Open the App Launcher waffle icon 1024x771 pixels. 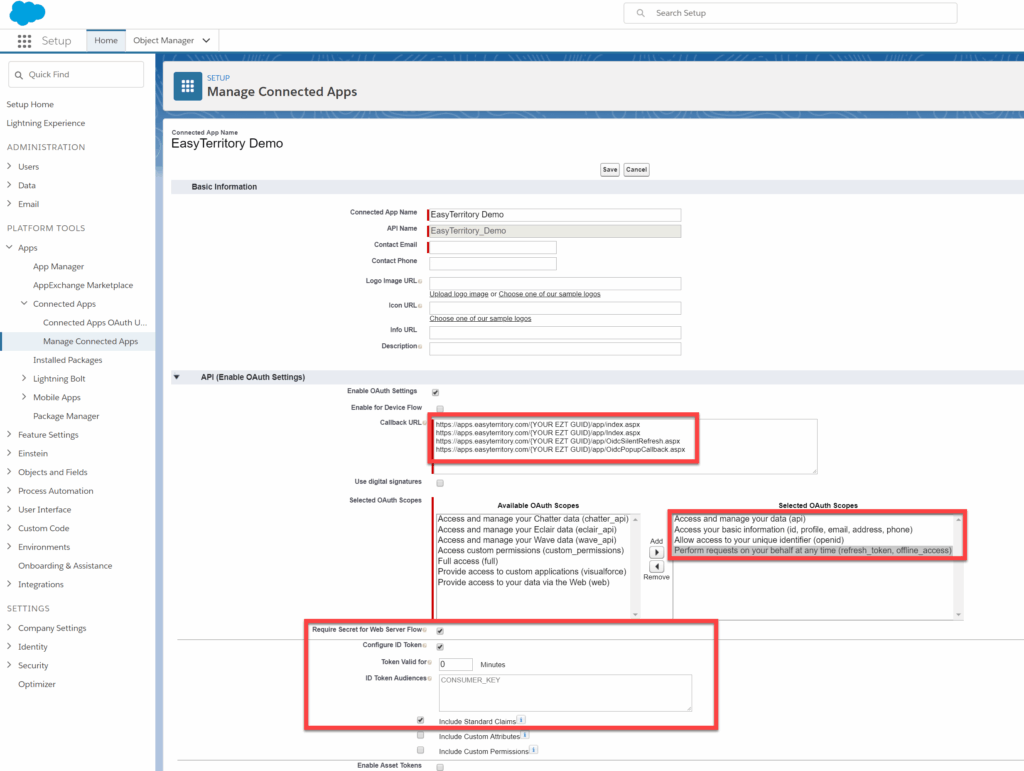point(23,40)
